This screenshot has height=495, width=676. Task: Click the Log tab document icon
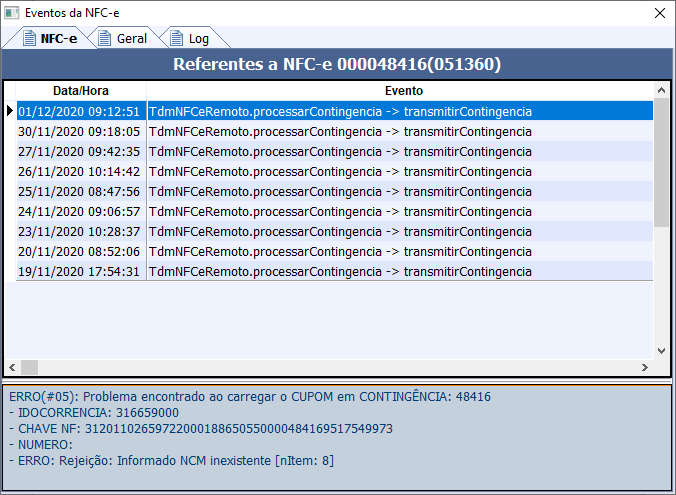click(176, 39)
